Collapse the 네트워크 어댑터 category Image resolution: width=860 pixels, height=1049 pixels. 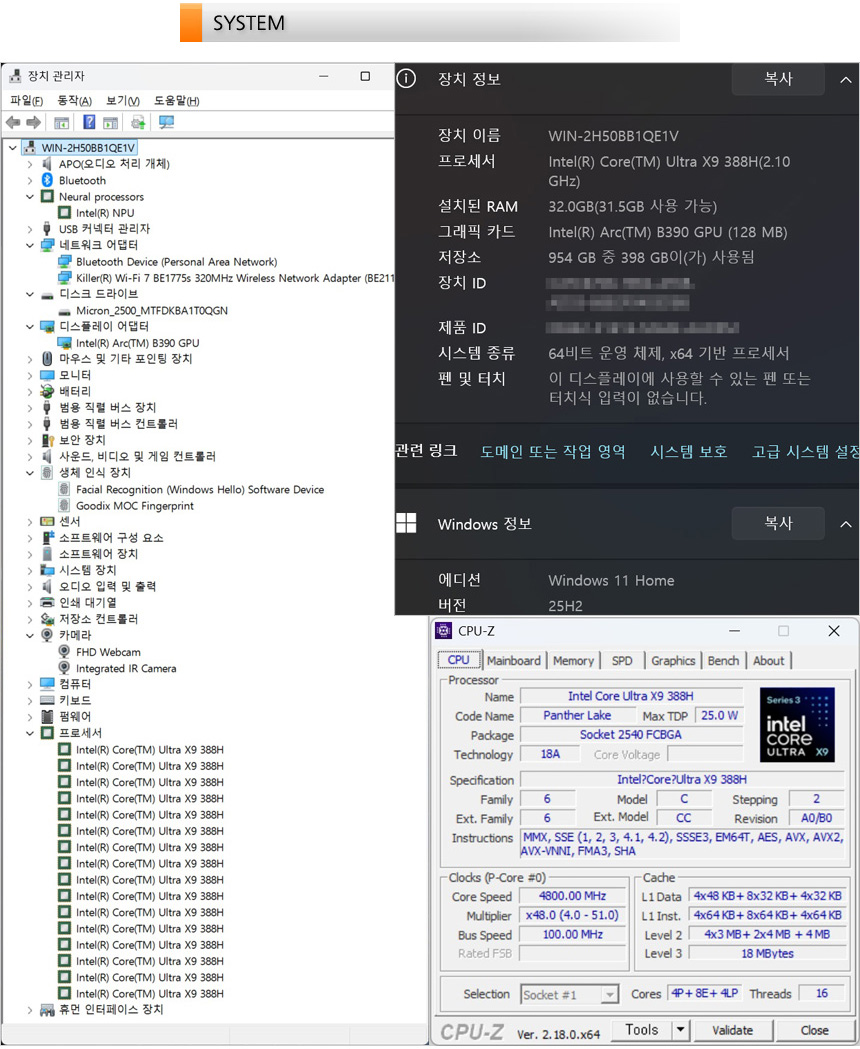30,245
